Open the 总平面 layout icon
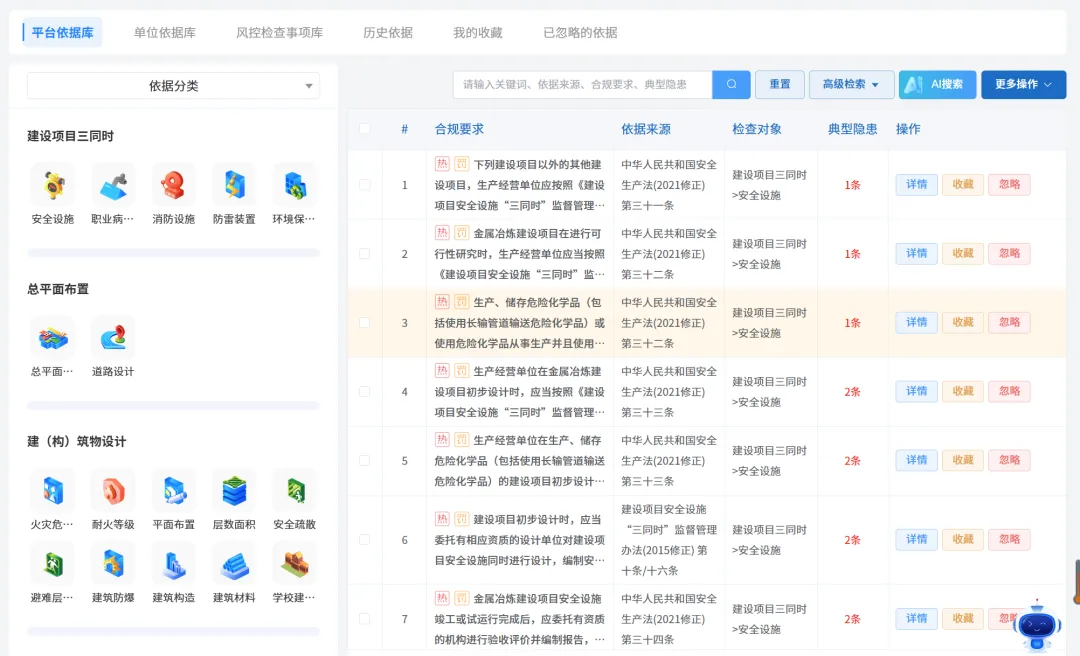1080x656 pixels. click(x=53, y=338)
